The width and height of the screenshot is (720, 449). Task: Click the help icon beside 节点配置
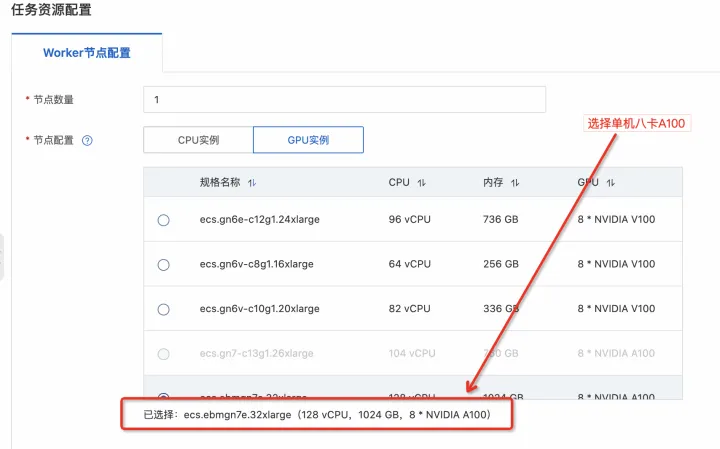[x=87, y=141]
